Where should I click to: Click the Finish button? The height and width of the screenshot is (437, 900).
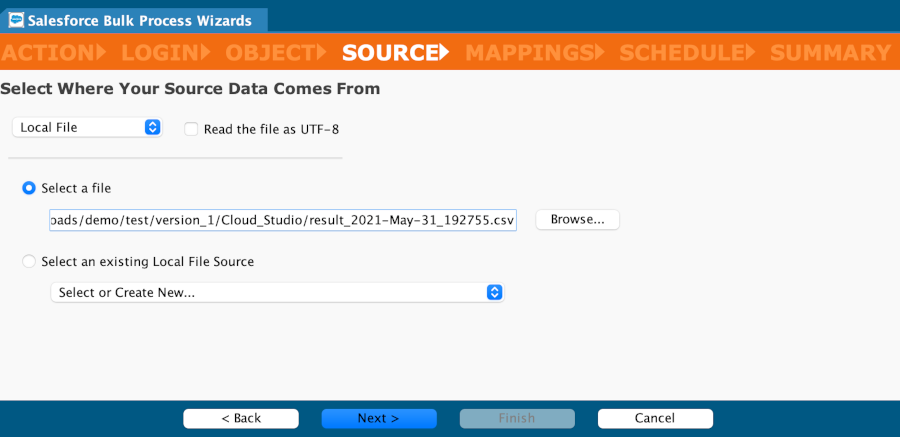pyautogui.click(x=517, y=418)
